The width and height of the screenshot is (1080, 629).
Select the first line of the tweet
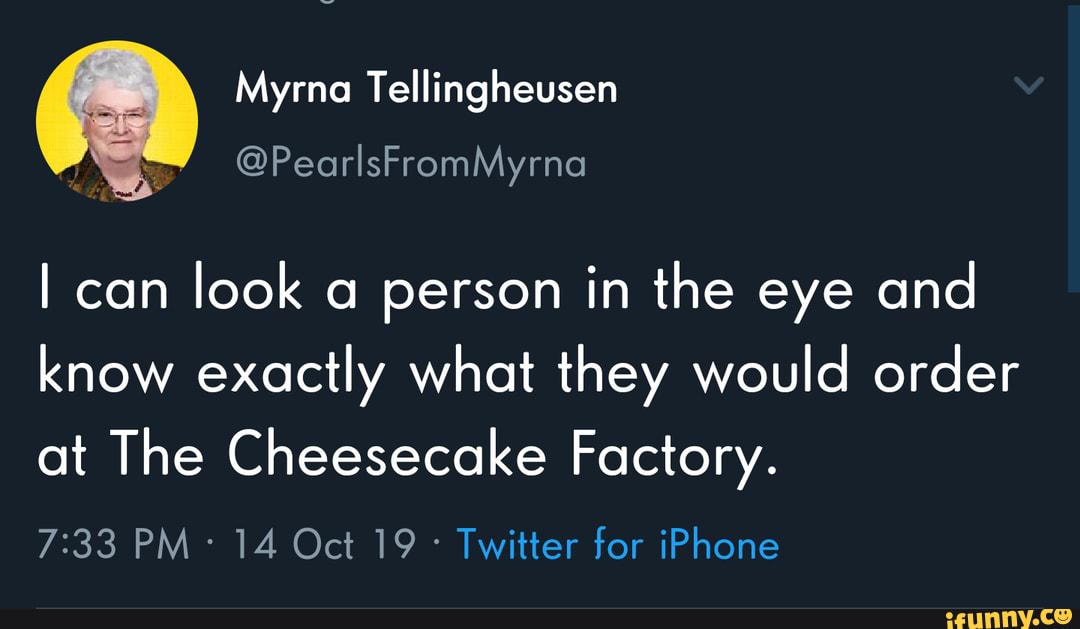(x=508, y=288)
